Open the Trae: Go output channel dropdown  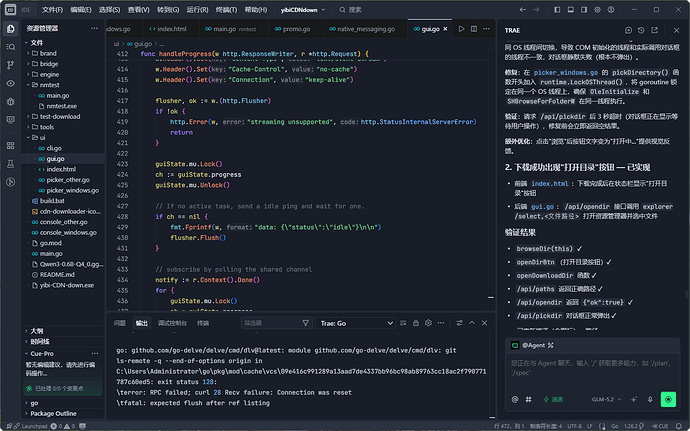356,323
